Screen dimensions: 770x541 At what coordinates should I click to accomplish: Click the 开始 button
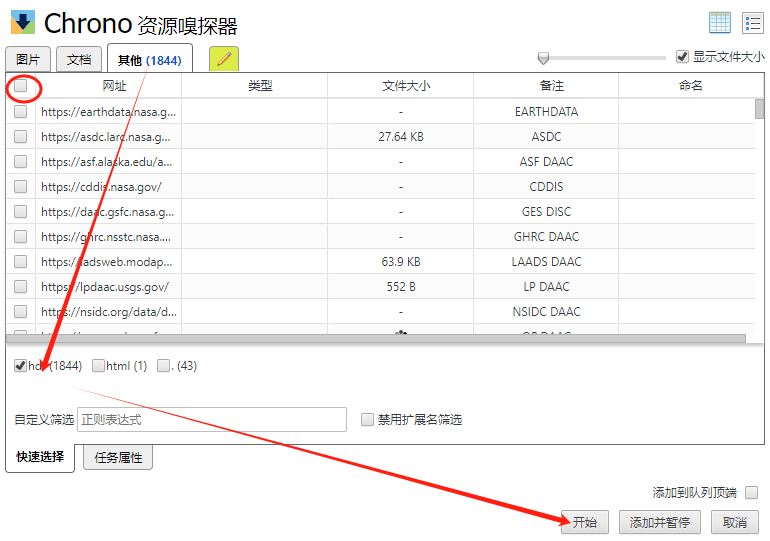point(584,522)
